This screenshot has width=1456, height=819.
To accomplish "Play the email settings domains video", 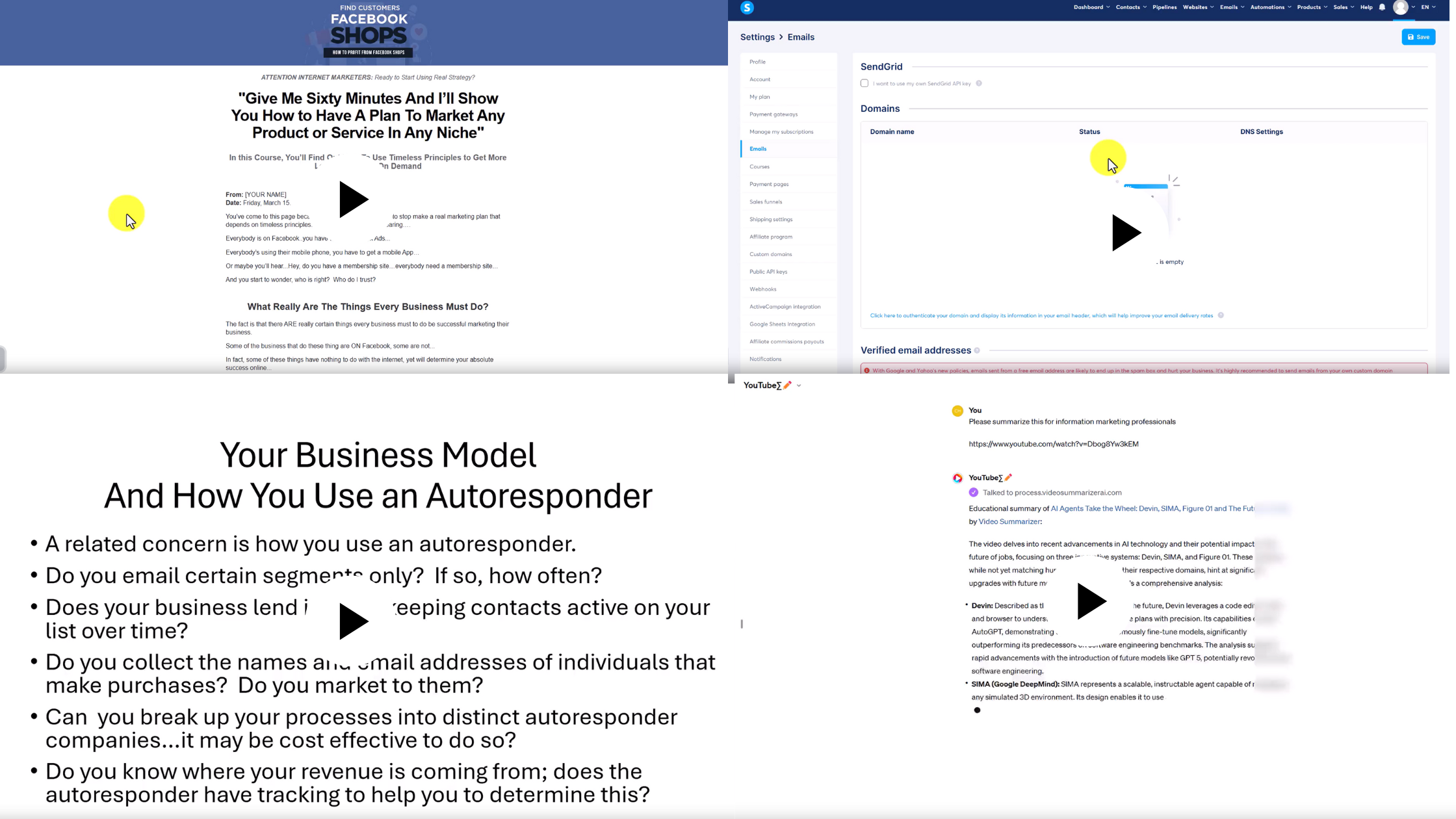I will click(x=1126, y=233).
